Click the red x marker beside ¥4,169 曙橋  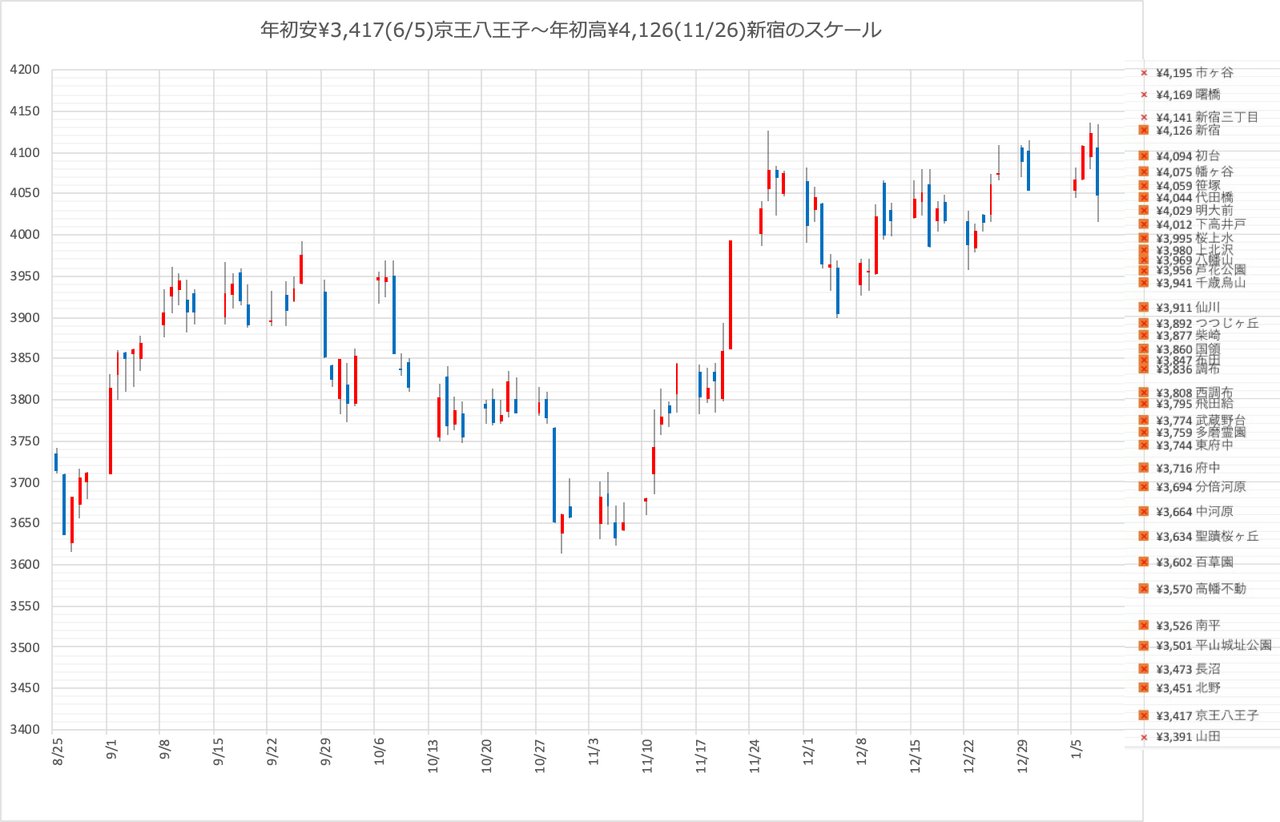(x=1144, y=95)
